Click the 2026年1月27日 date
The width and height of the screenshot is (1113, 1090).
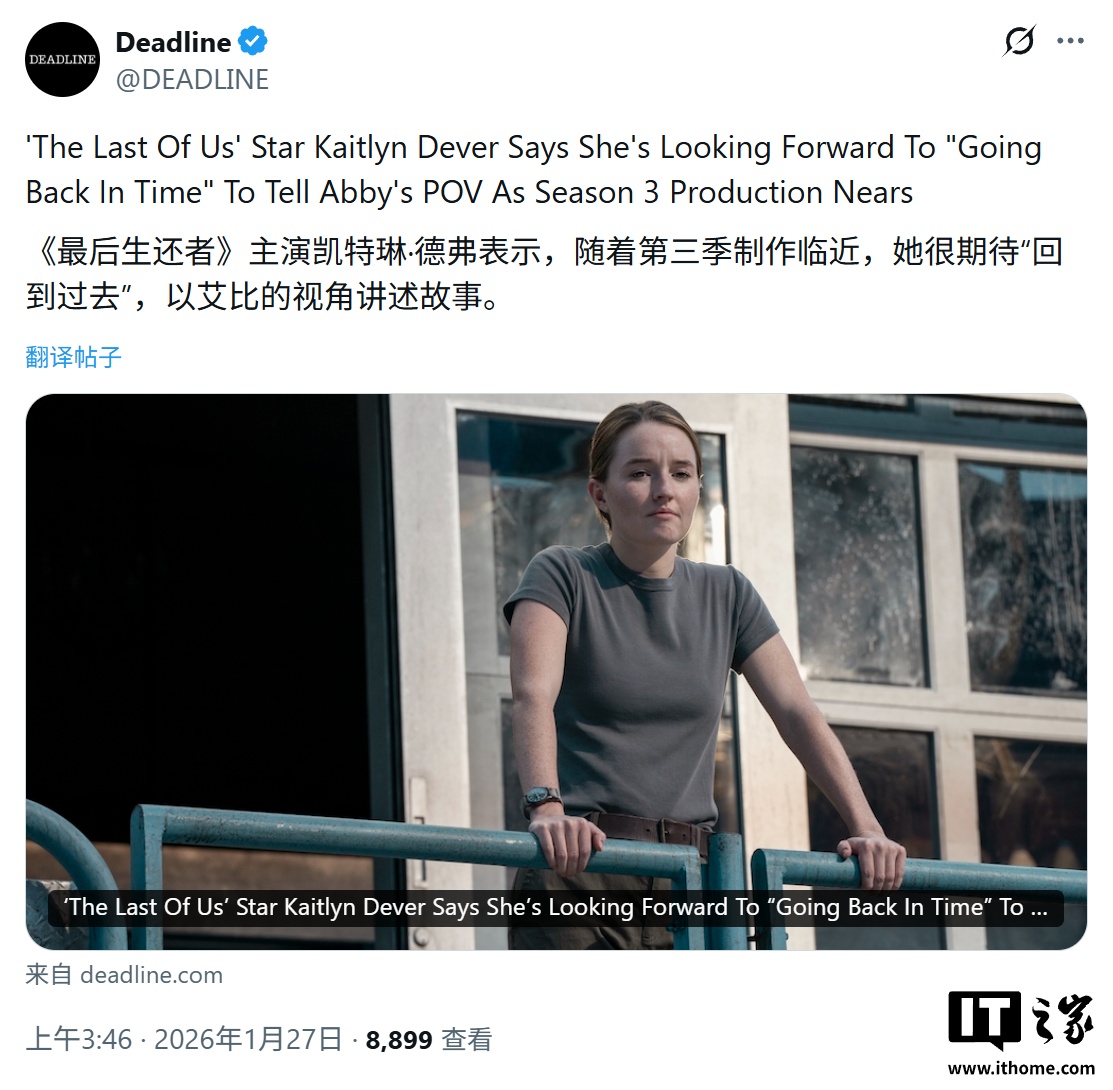pyautogui.click(x=248, y=1040)
